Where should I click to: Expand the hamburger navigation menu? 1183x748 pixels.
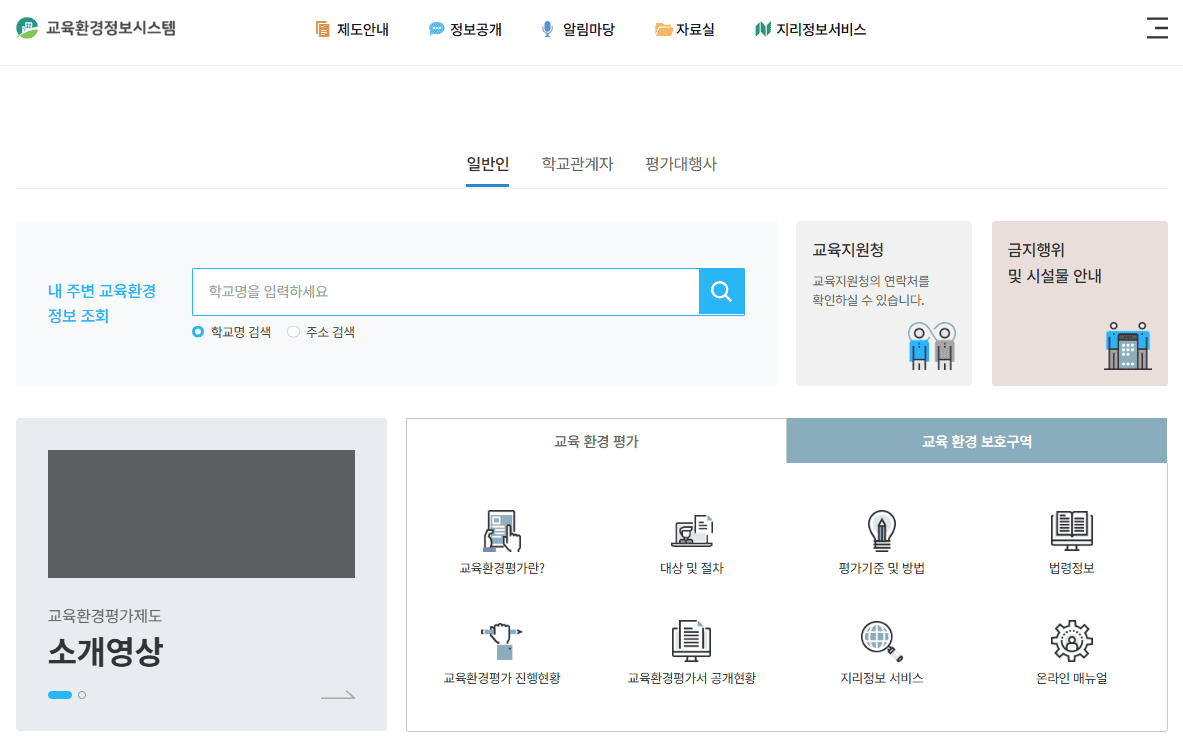click(1158, 28)
